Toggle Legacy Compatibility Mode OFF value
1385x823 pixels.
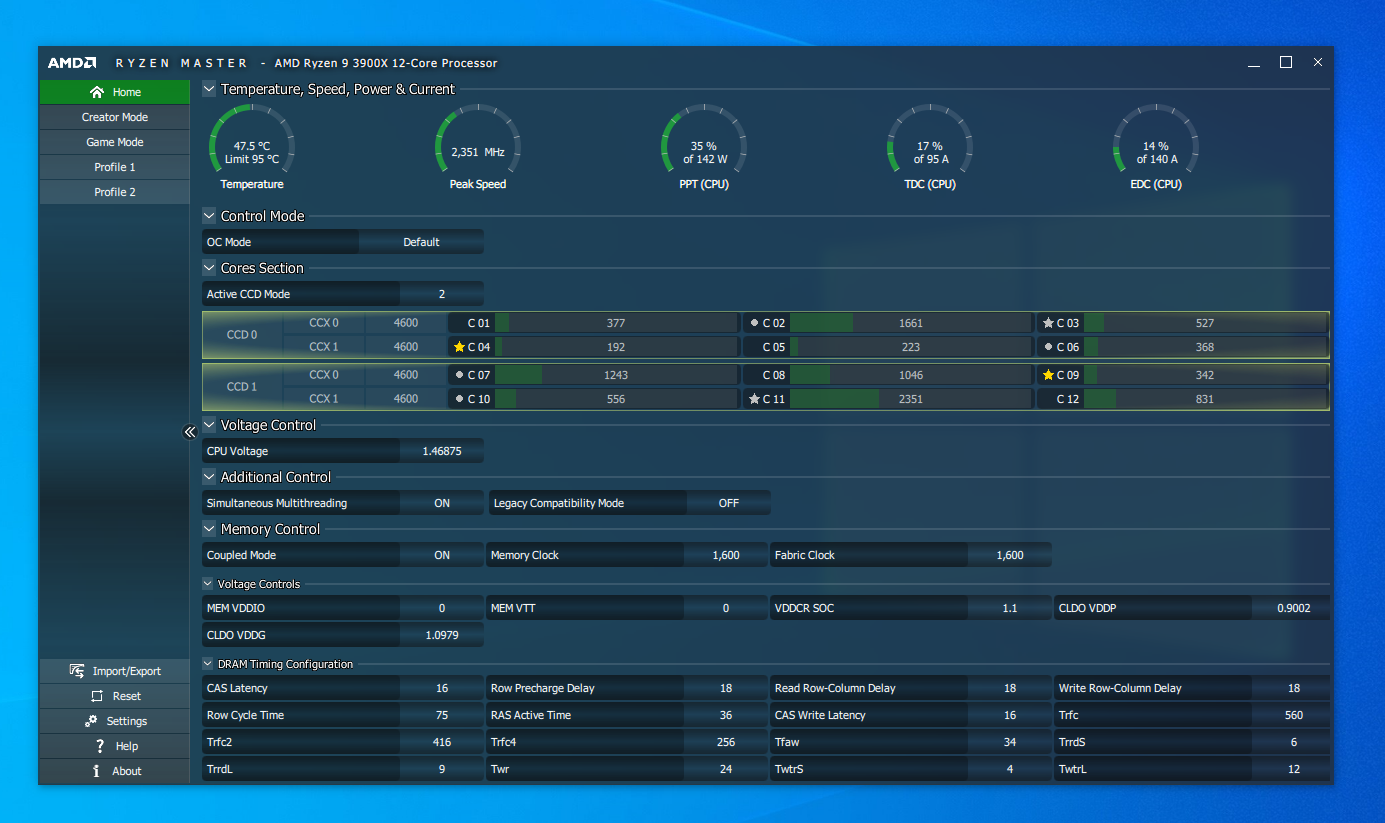[x=729, y=503]
